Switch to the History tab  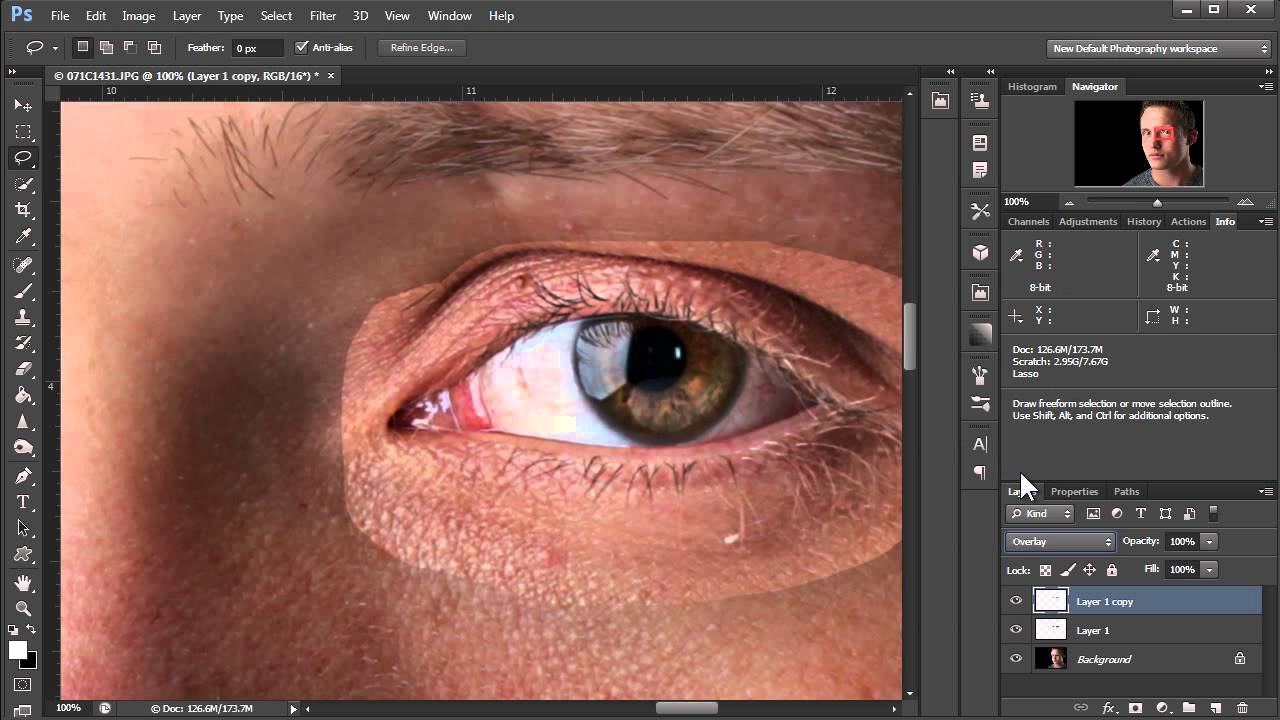pos(1144,222)
